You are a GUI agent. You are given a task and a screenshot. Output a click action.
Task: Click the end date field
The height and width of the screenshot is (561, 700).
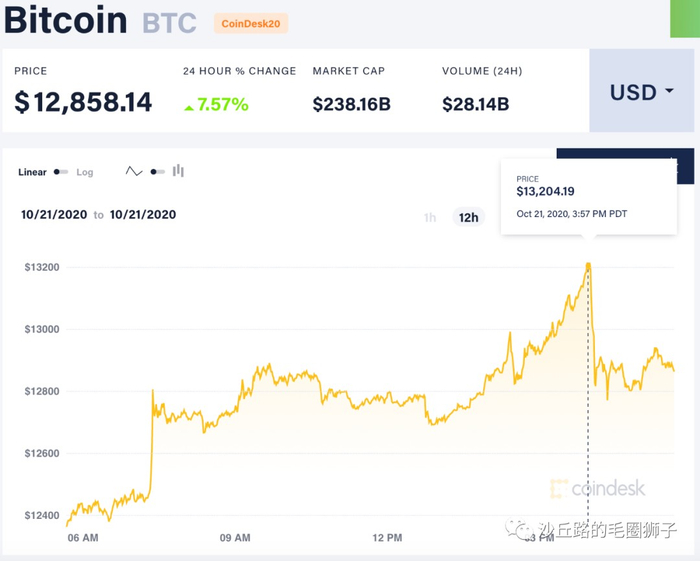click(142, 214)
